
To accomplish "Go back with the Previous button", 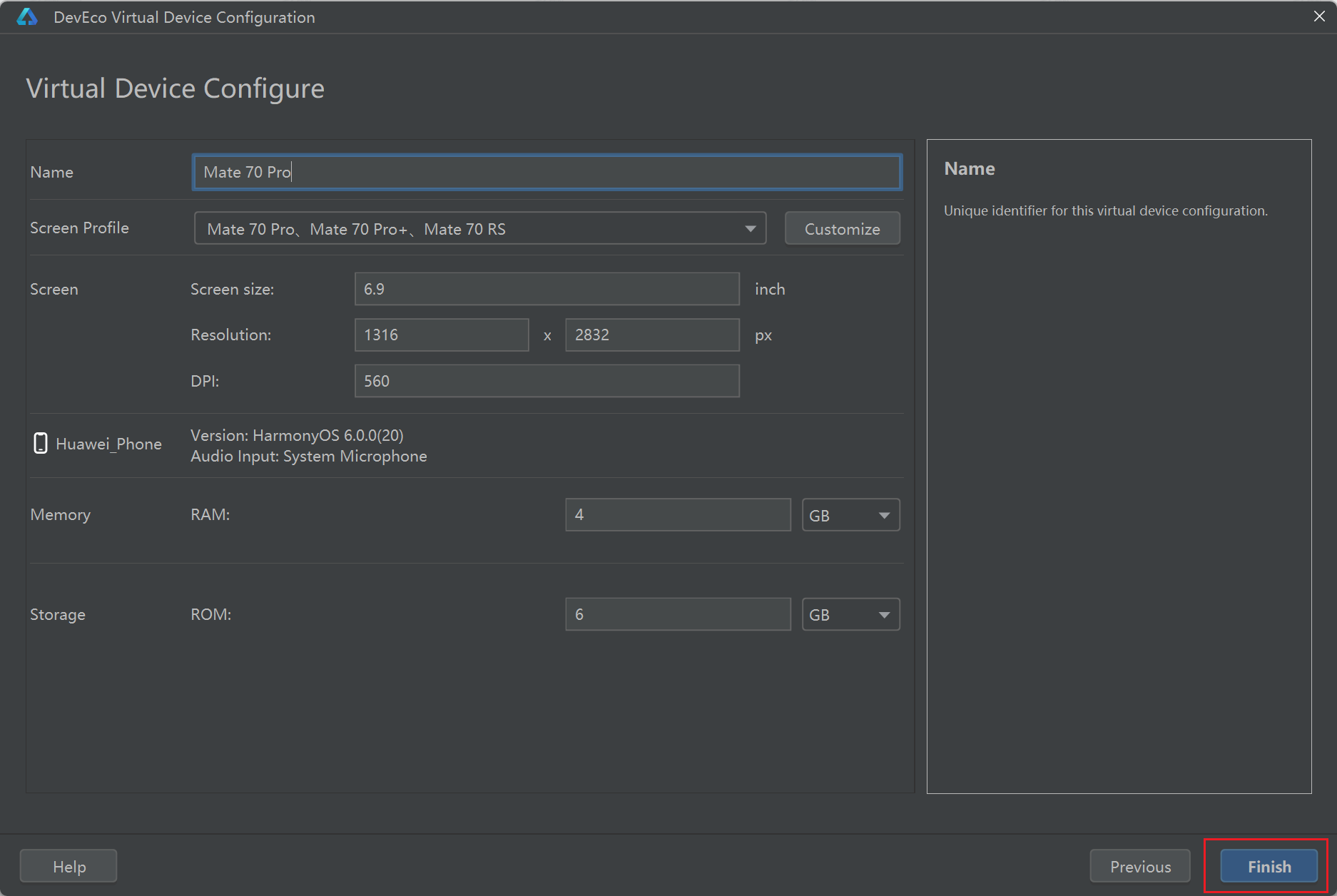I will (x=1140, y=866).
